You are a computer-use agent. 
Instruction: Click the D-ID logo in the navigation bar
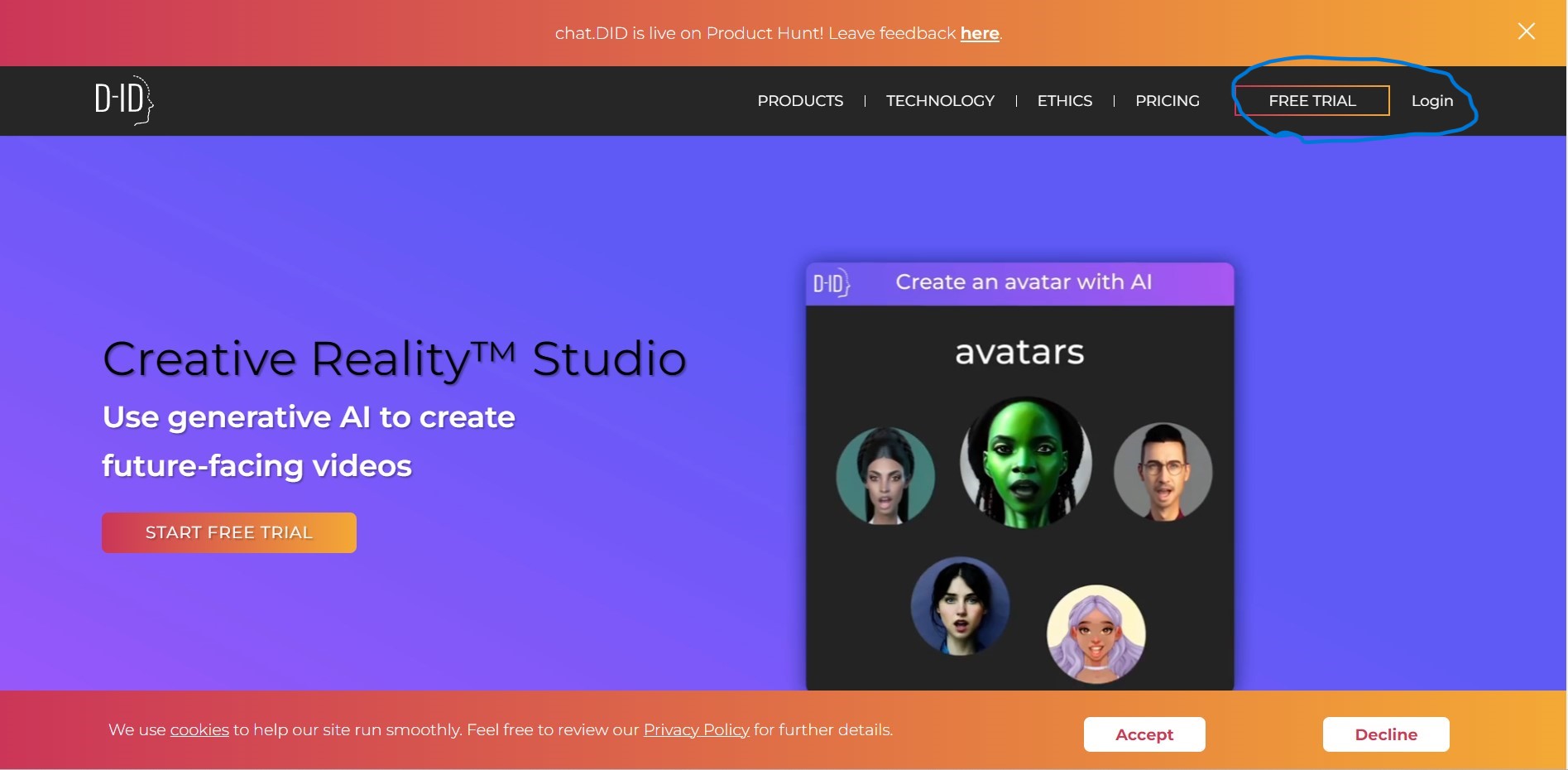[121, 100]
